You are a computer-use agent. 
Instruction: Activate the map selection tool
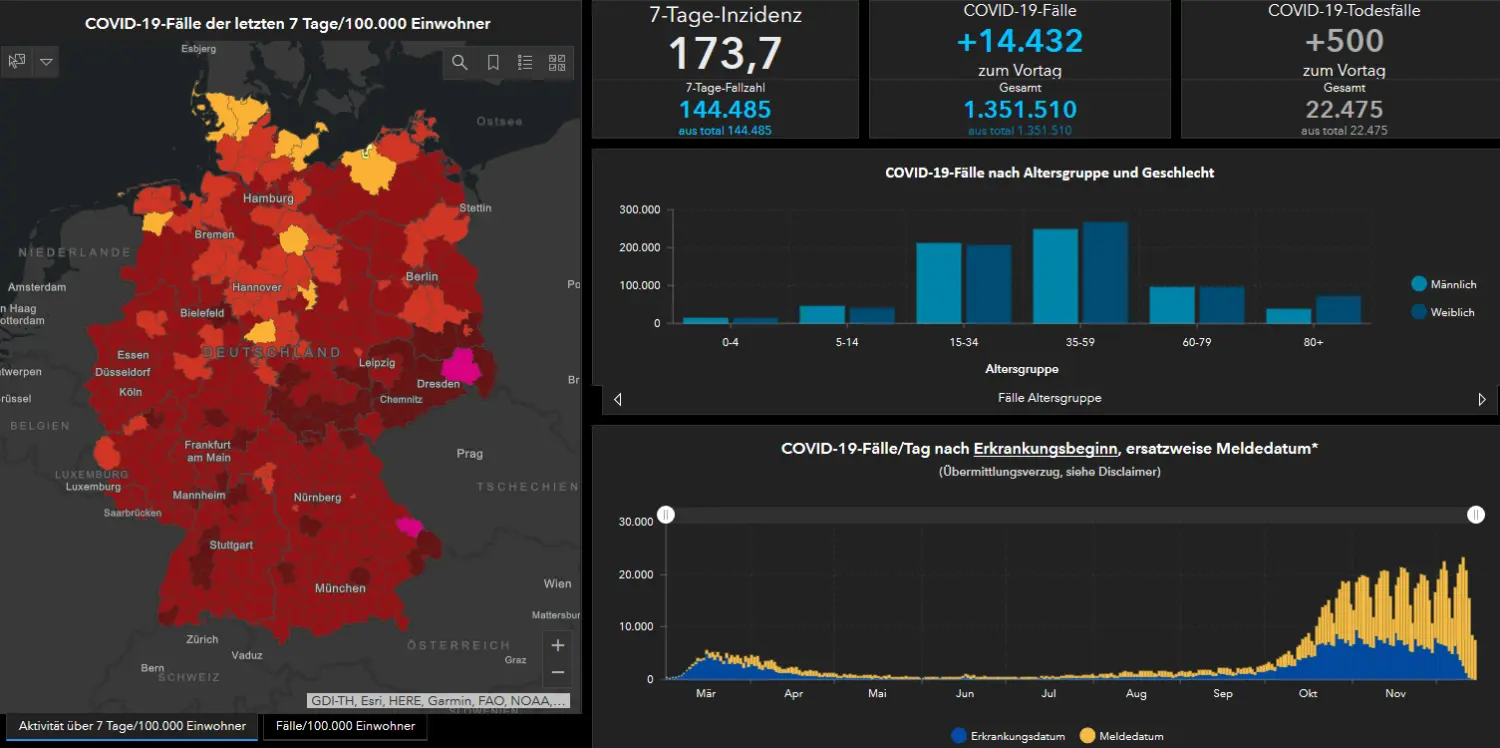[16, 62]
